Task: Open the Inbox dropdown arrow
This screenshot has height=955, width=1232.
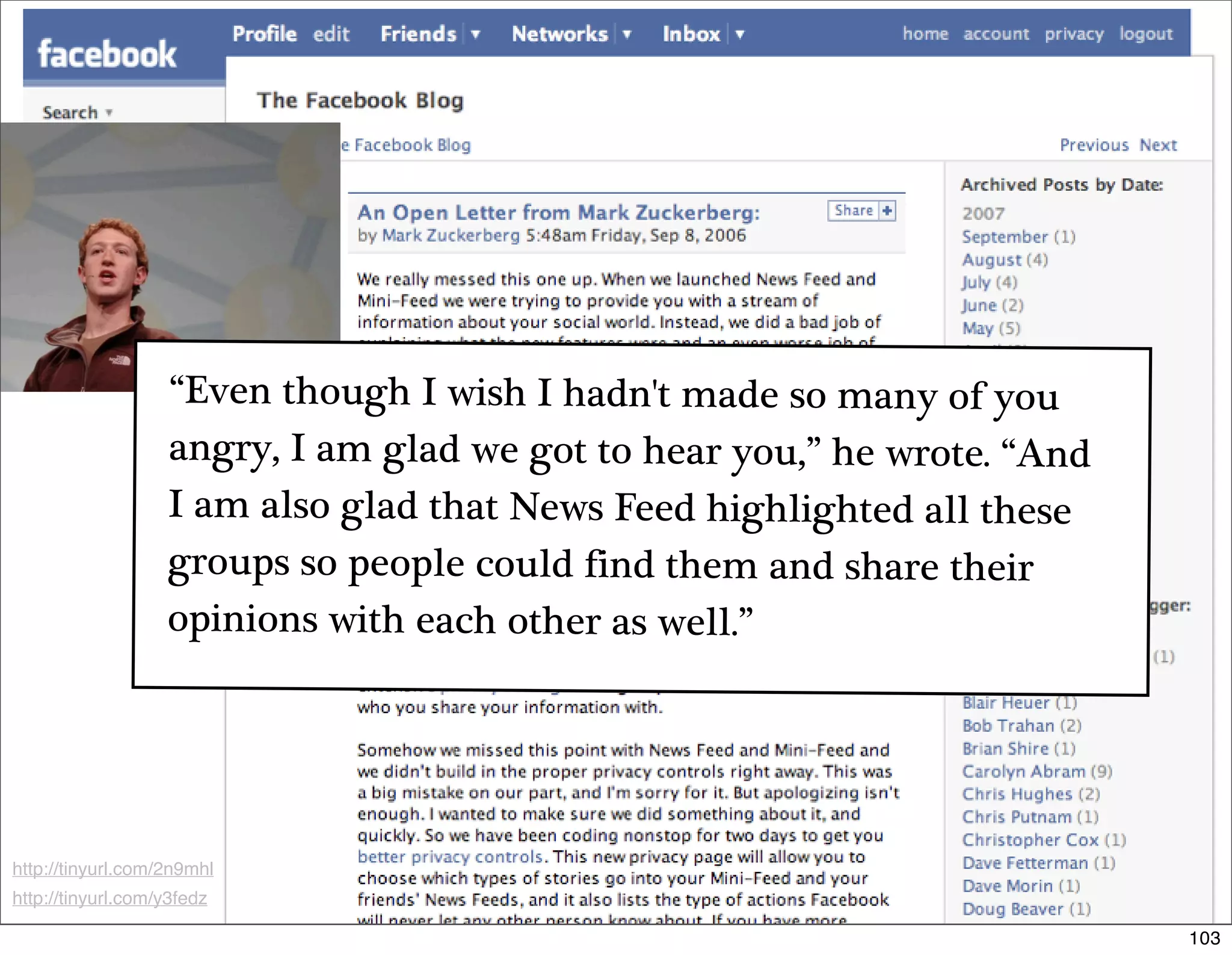Action: click(740, 34)
